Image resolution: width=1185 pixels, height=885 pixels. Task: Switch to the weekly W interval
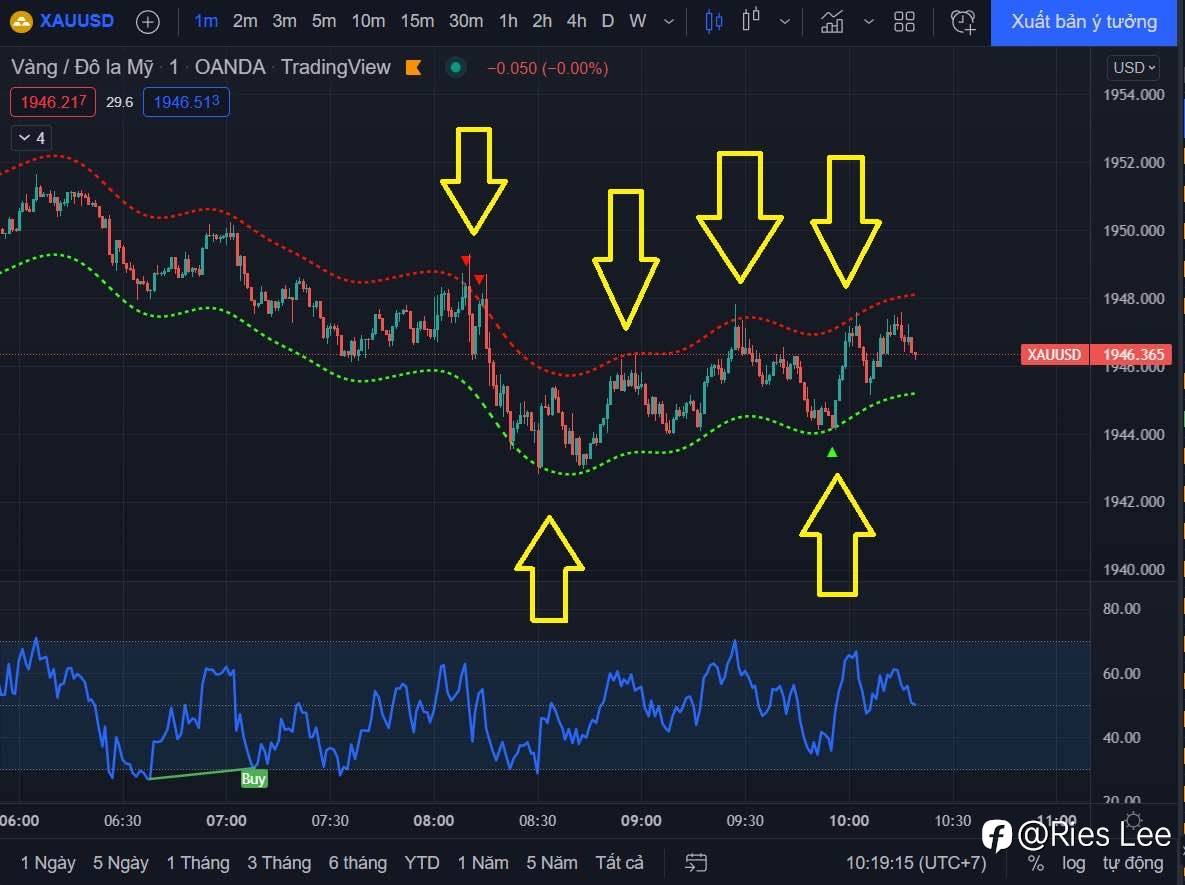pos(638,21)
